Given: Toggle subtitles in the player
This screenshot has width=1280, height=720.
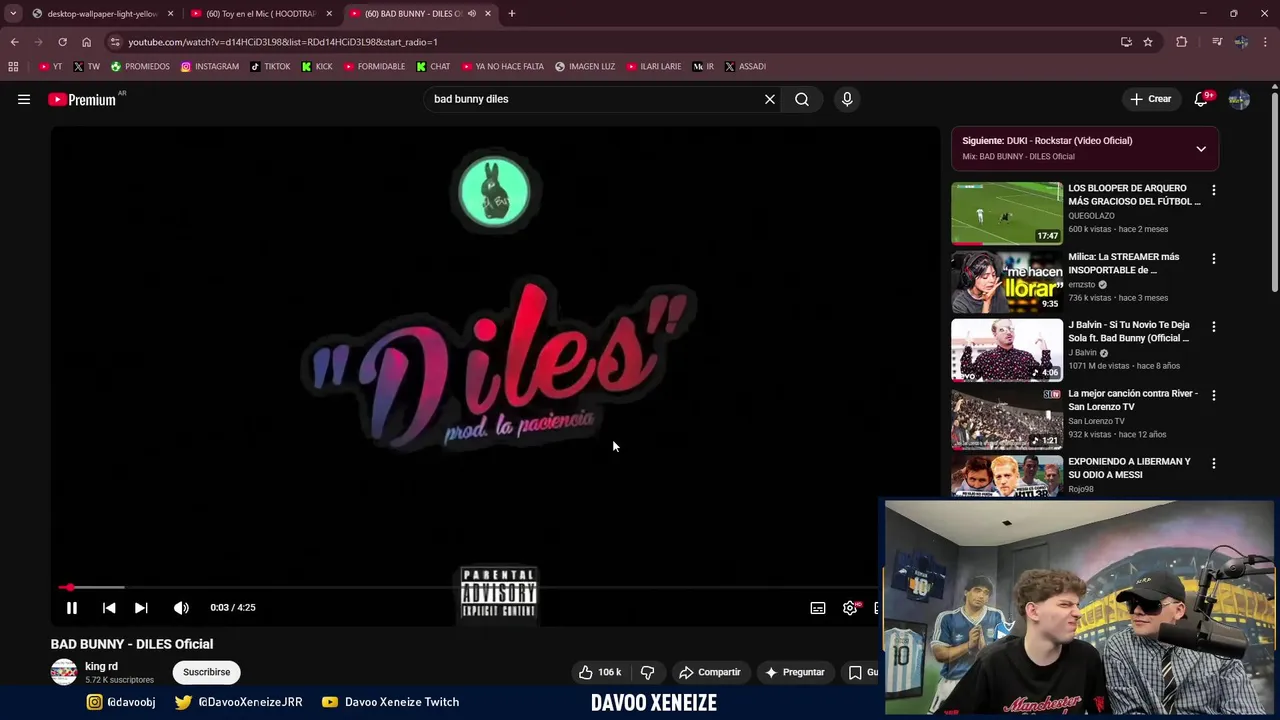Looking at the screenshot, I should (818, 608).
